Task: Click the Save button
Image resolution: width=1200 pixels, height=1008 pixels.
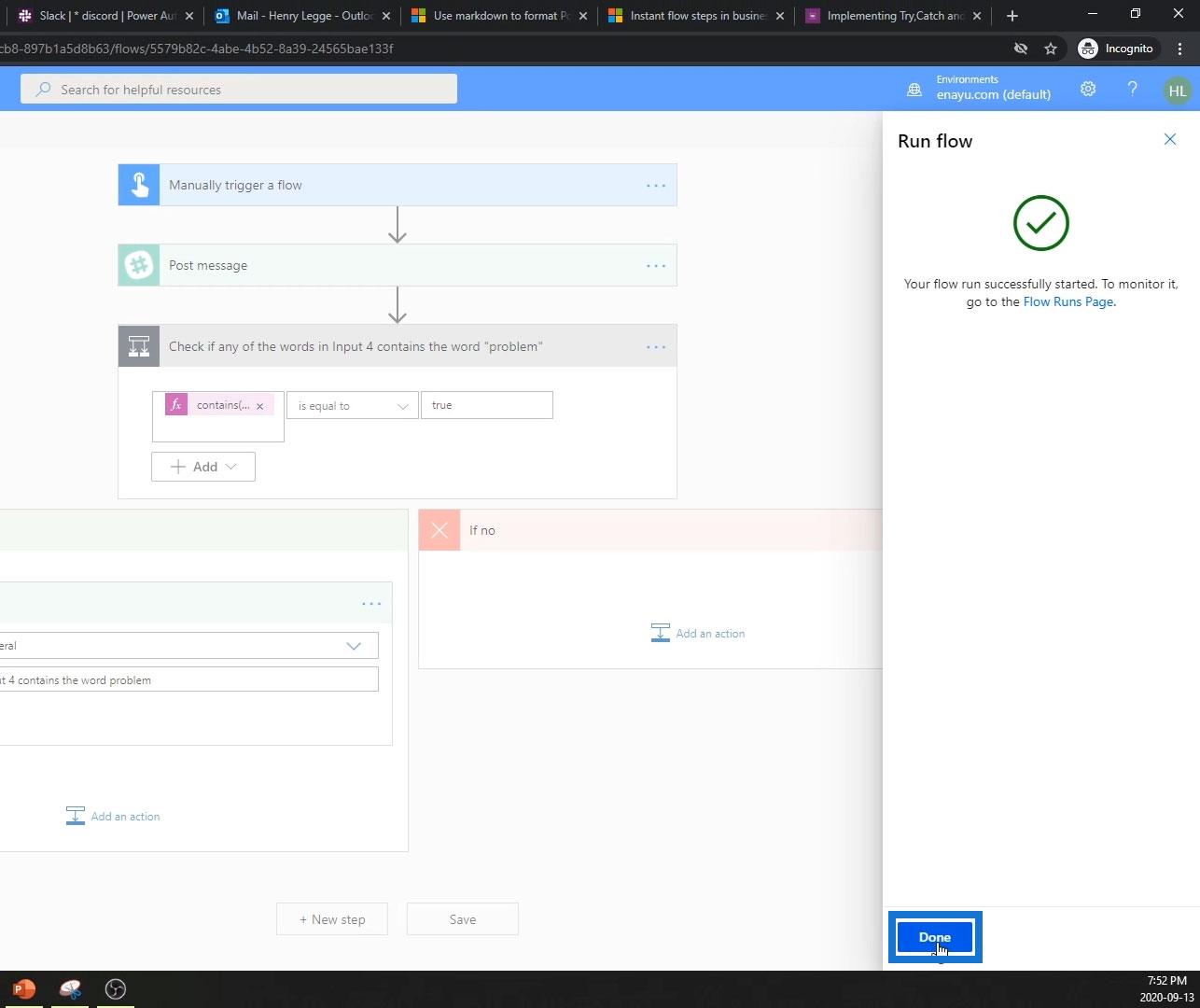Action: 463,919
